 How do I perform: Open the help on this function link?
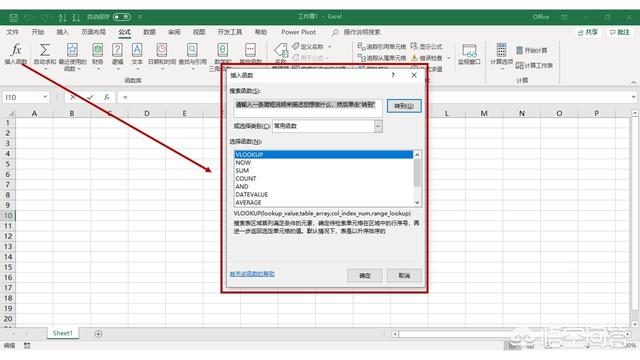tap(252, 274)
